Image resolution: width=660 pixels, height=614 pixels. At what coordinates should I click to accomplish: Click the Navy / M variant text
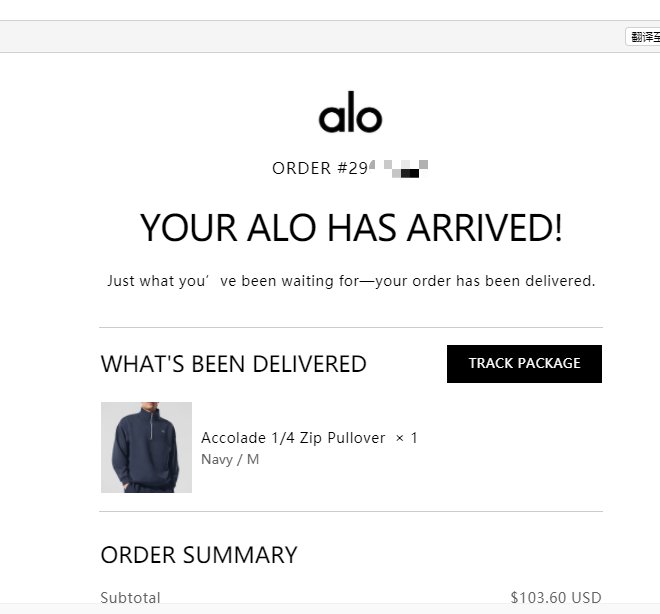coord(230,460)
